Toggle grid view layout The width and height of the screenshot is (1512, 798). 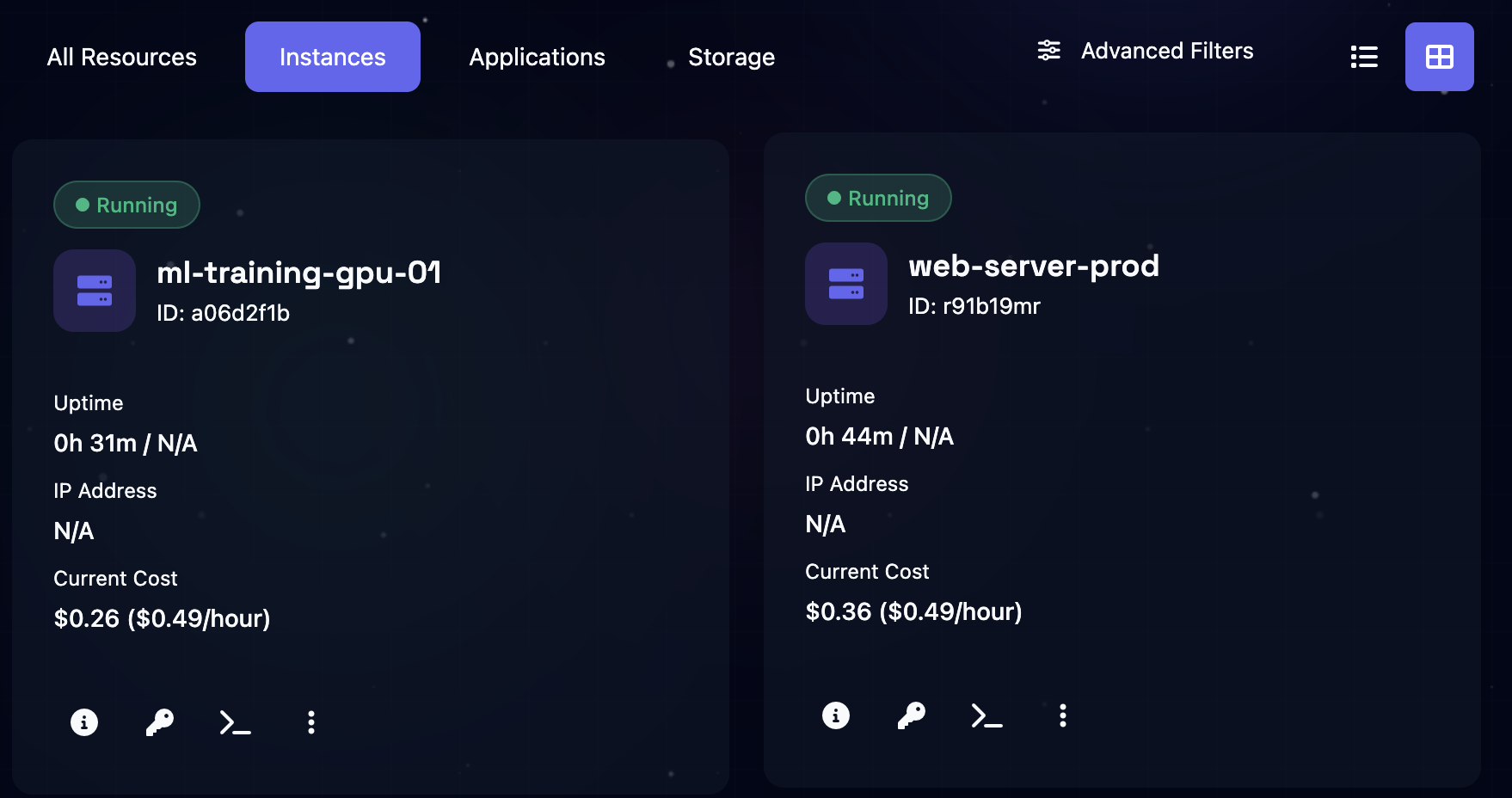(1439, 56)
